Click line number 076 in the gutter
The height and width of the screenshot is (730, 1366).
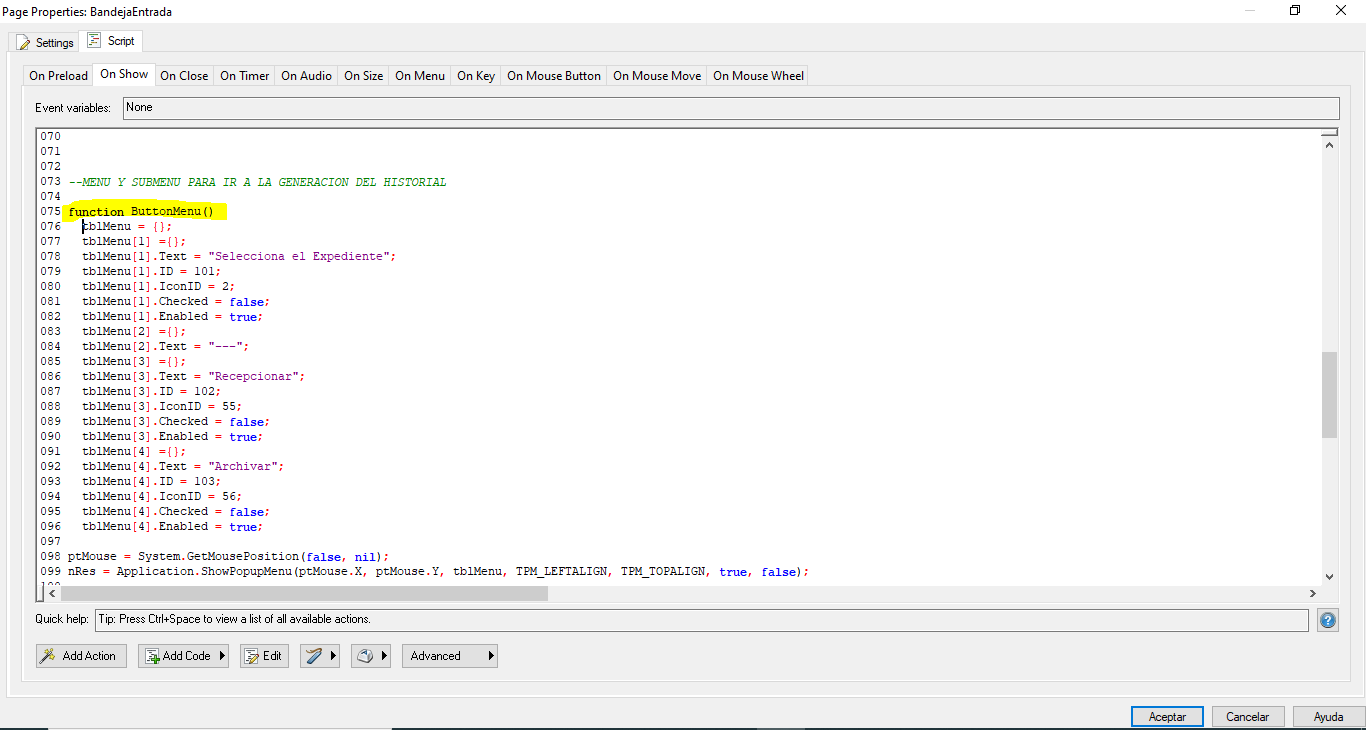click(x=50, y=226)
